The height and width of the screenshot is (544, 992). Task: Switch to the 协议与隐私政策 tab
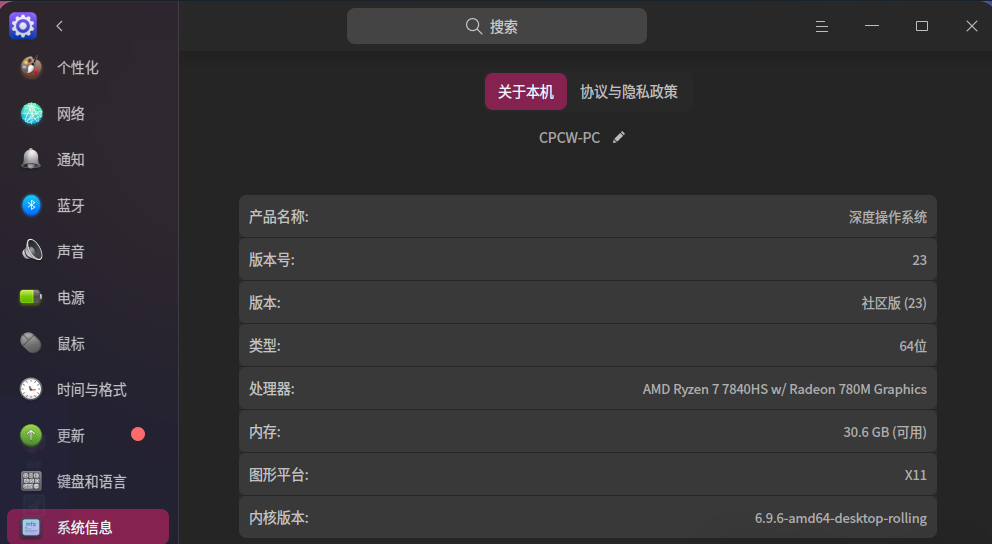coord(629,92)
